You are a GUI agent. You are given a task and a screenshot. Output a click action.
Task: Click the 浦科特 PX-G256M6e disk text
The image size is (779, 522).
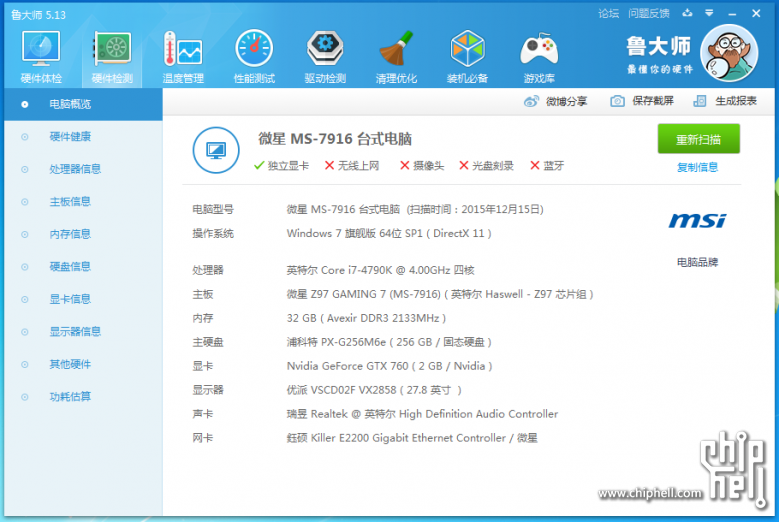click(x=389, y=342)
